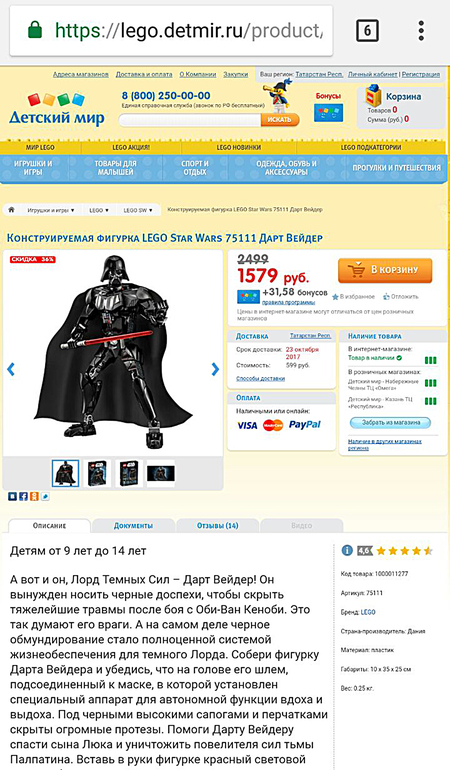450x770 pixels.
Task: Click the Забрать из магазина button
Action: pyautogui.click(x=391, y=422)
